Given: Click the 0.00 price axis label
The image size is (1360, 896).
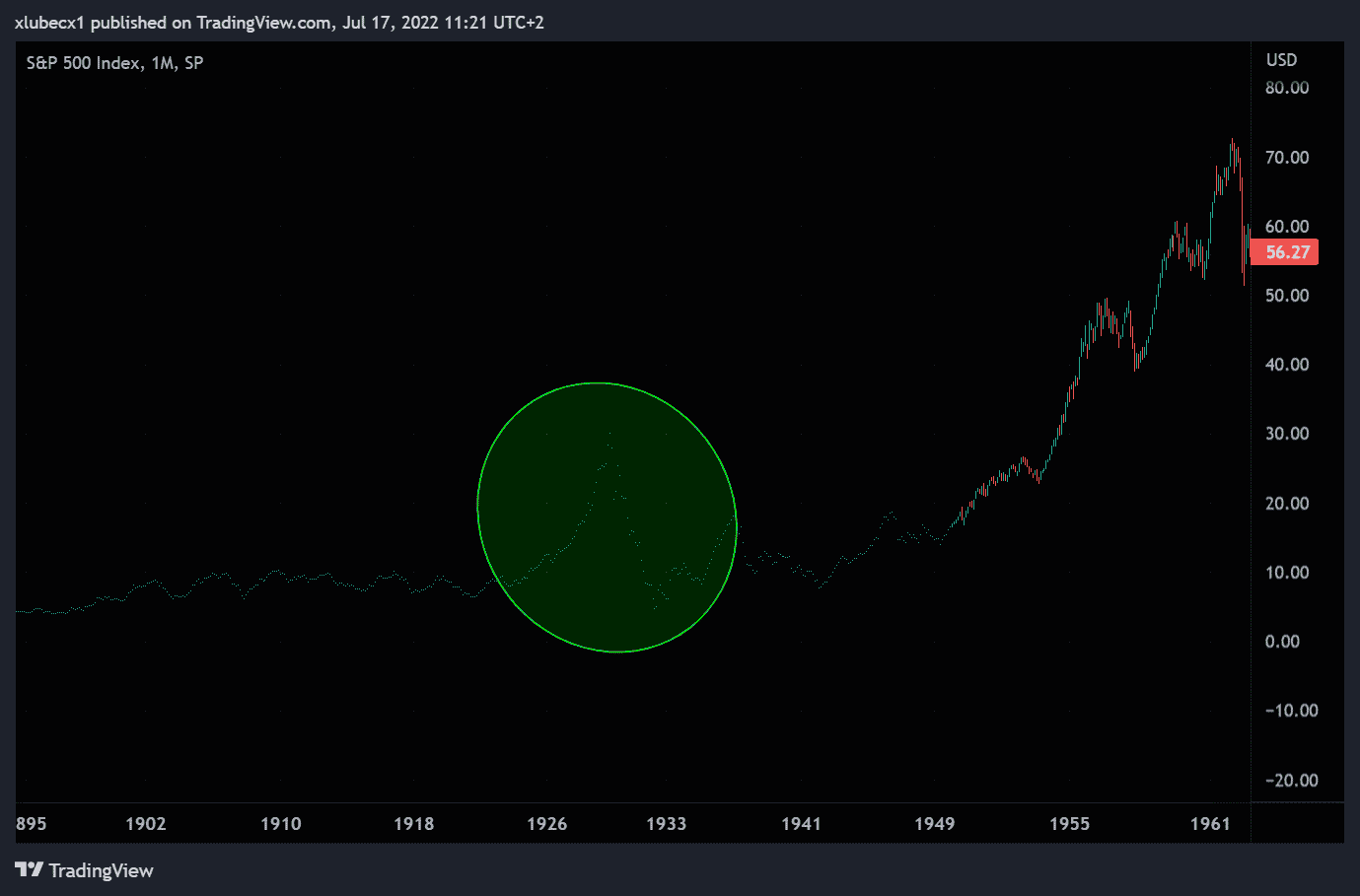Looking at the screenshot, I should 1282,642.
